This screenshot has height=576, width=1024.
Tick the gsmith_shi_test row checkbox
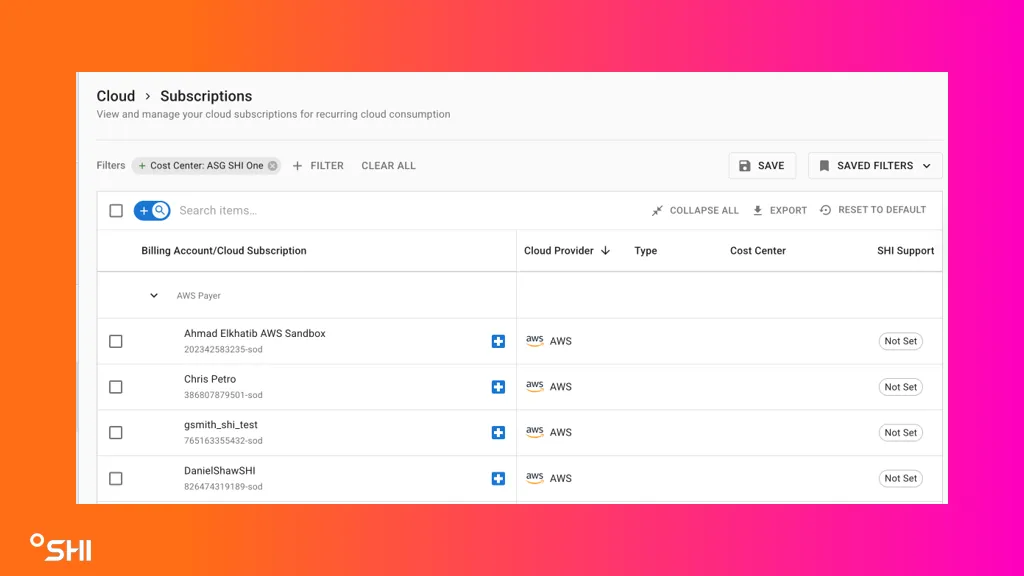click(x=116, y=433)
